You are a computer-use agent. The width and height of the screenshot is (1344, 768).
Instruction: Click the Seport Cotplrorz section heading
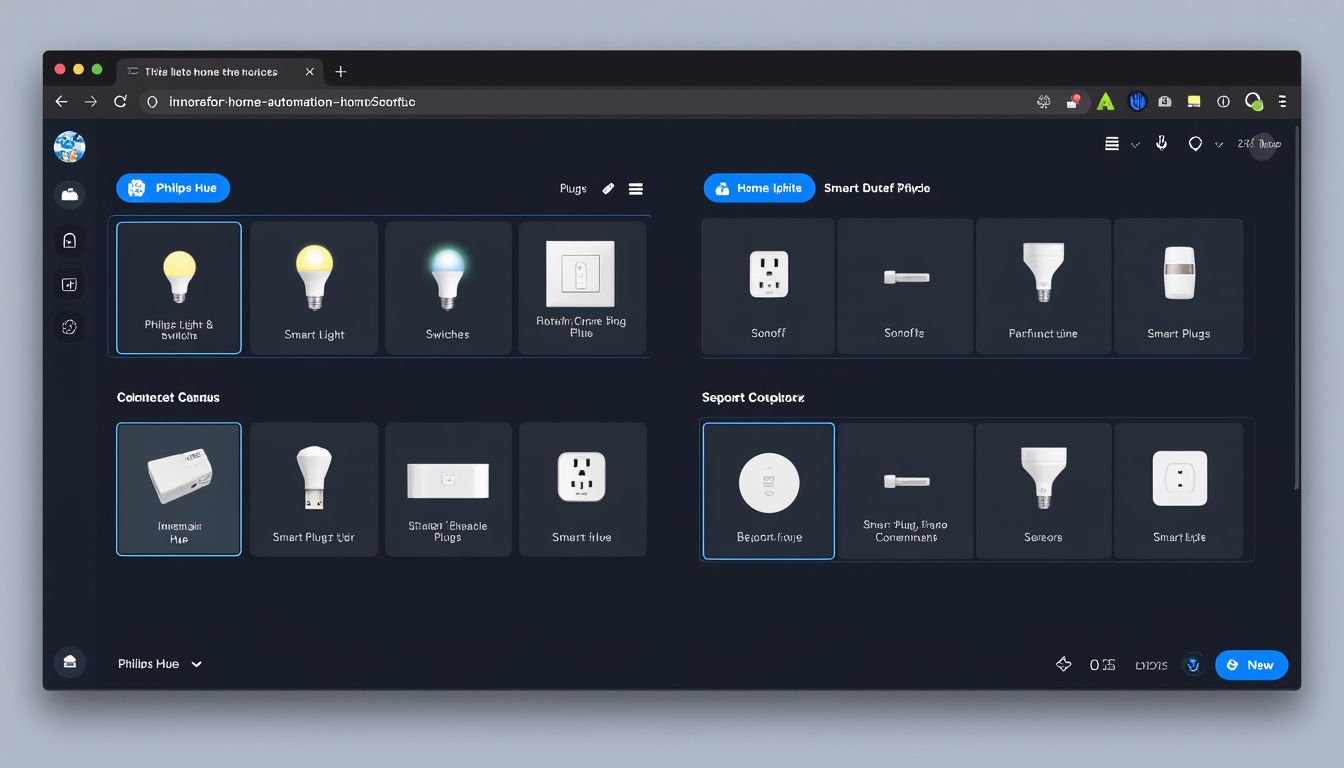point(753,397)
